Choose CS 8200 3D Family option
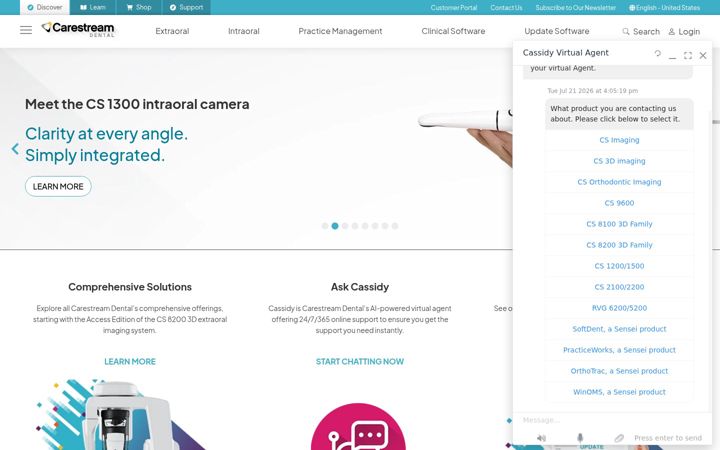The height and width of the screenshot is (450, 720). coord(619,245)
